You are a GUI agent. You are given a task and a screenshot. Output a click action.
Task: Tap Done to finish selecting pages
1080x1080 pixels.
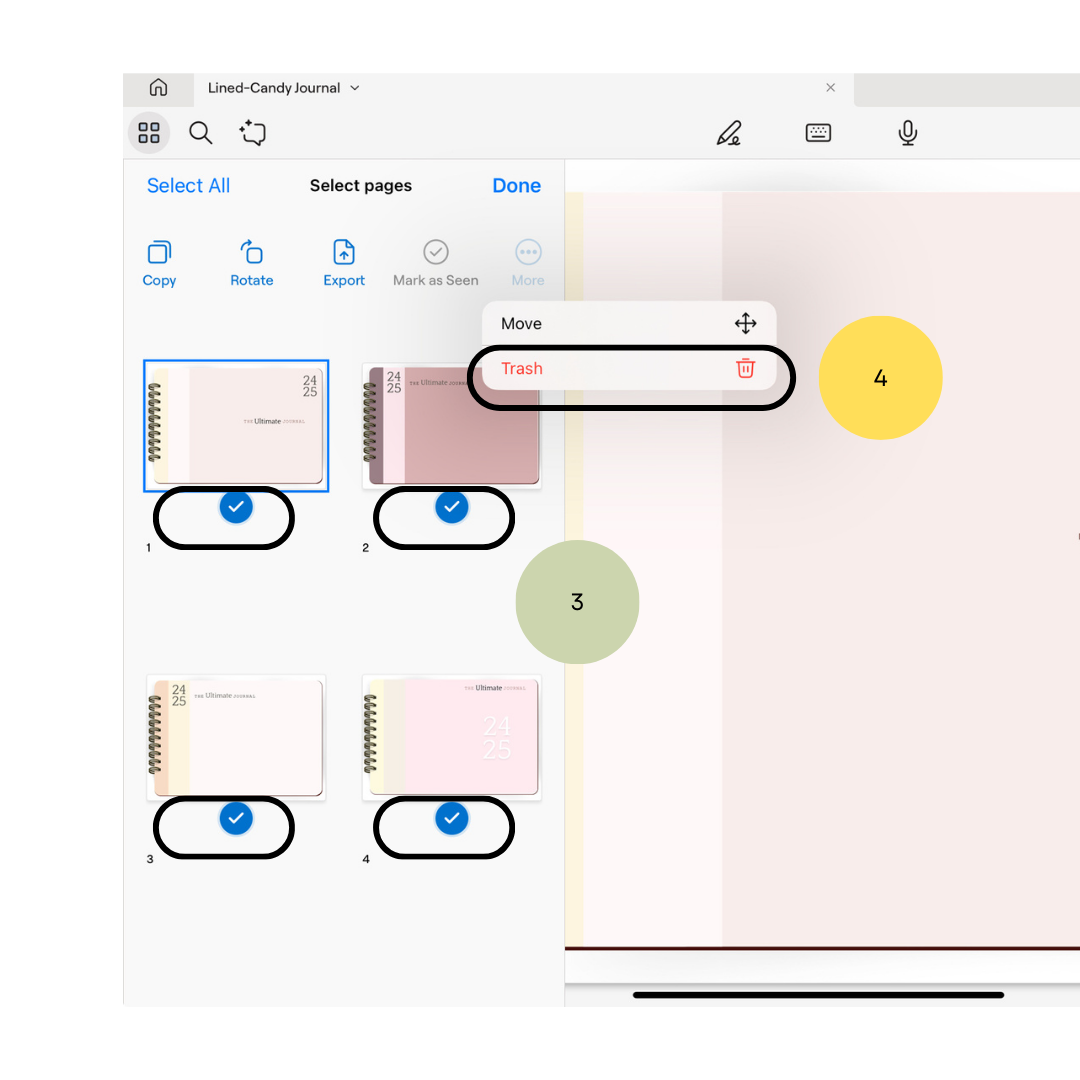[x=516, y=186]
